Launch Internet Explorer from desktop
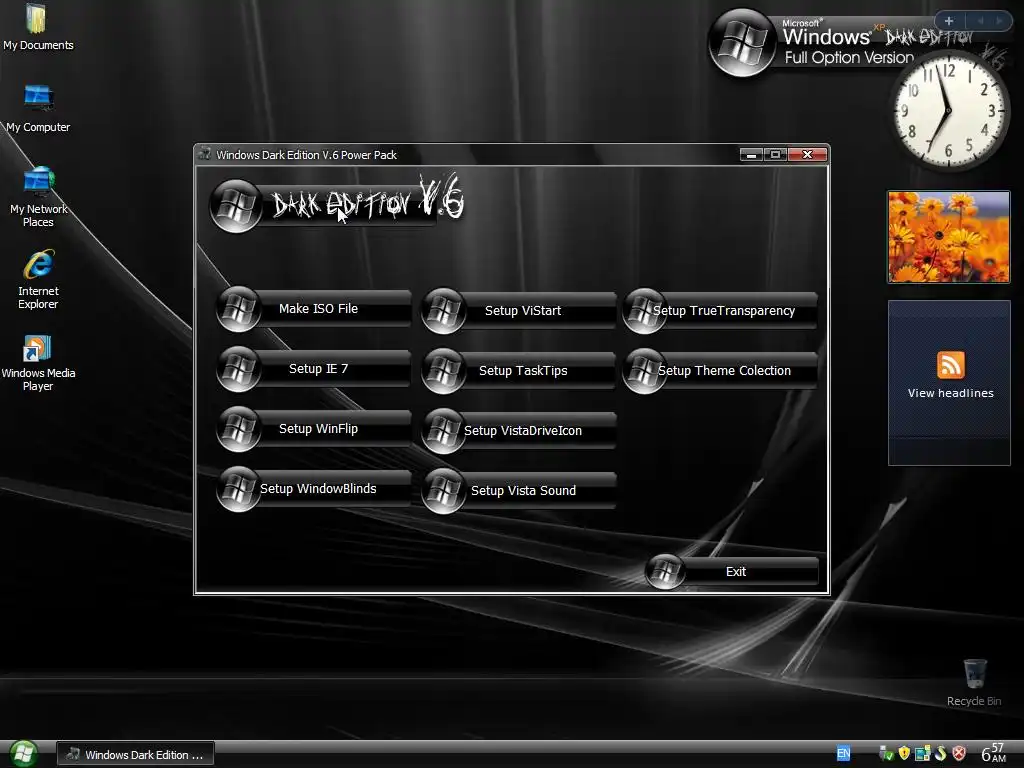The width and height of the screenshot is (1024, 768). tap(38, 280)
